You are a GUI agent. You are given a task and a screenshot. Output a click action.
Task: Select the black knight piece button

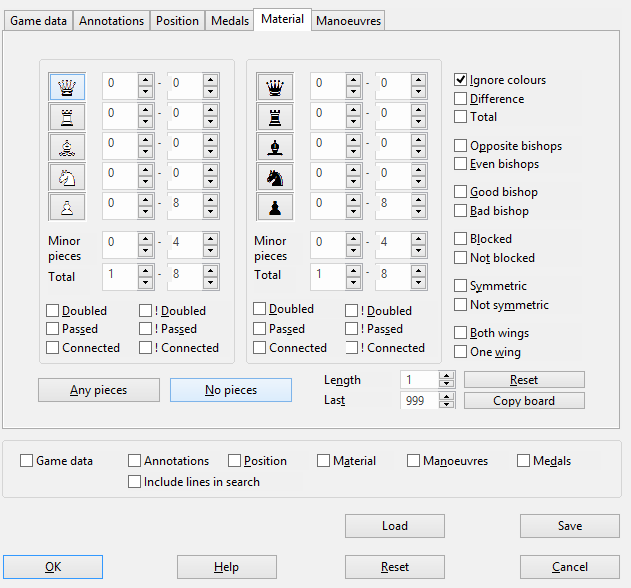click(x=275, y=177)
